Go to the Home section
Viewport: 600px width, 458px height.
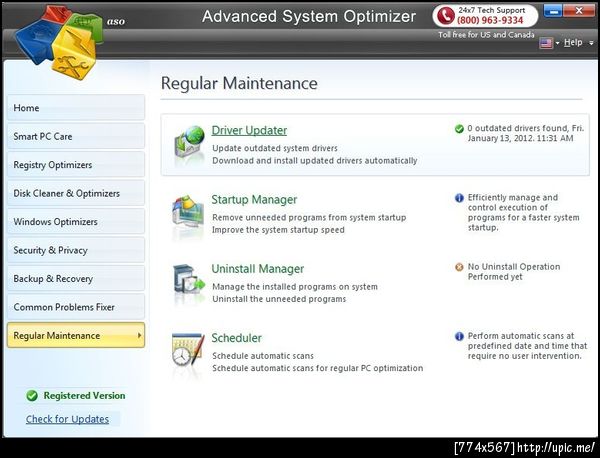76,108
